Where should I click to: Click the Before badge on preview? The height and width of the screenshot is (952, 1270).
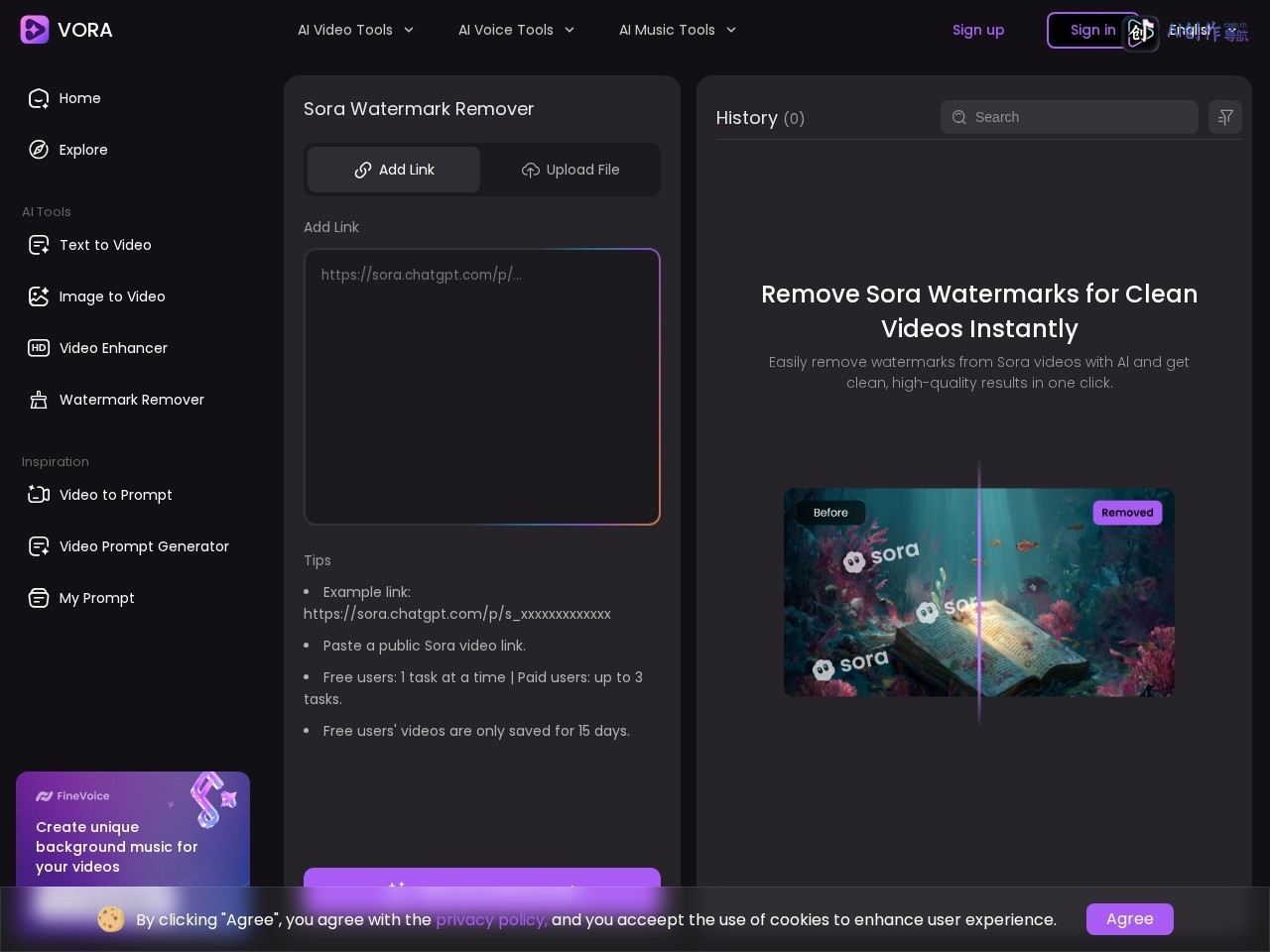(830, 513)
